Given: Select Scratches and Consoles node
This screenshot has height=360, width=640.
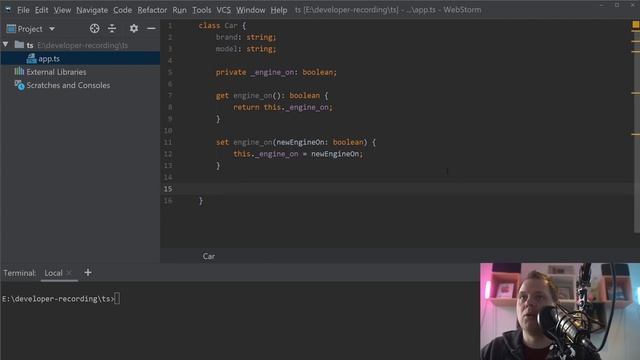Looking at the screenshot, I should point(68,85).
